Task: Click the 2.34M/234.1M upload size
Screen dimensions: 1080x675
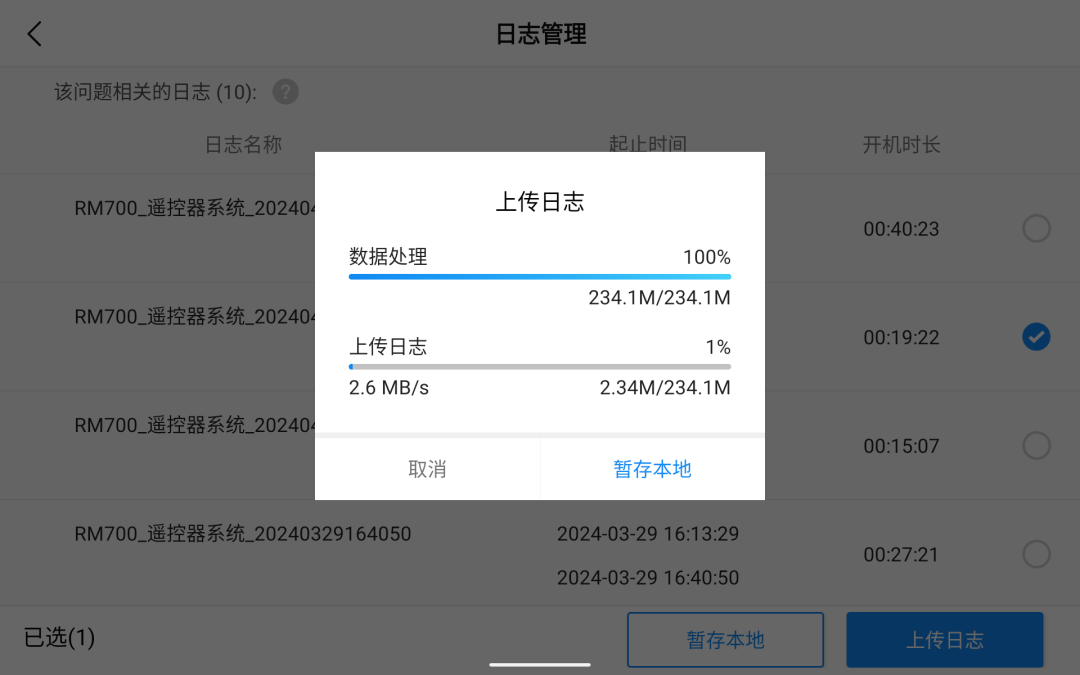Action: click(x=665, y=388)
